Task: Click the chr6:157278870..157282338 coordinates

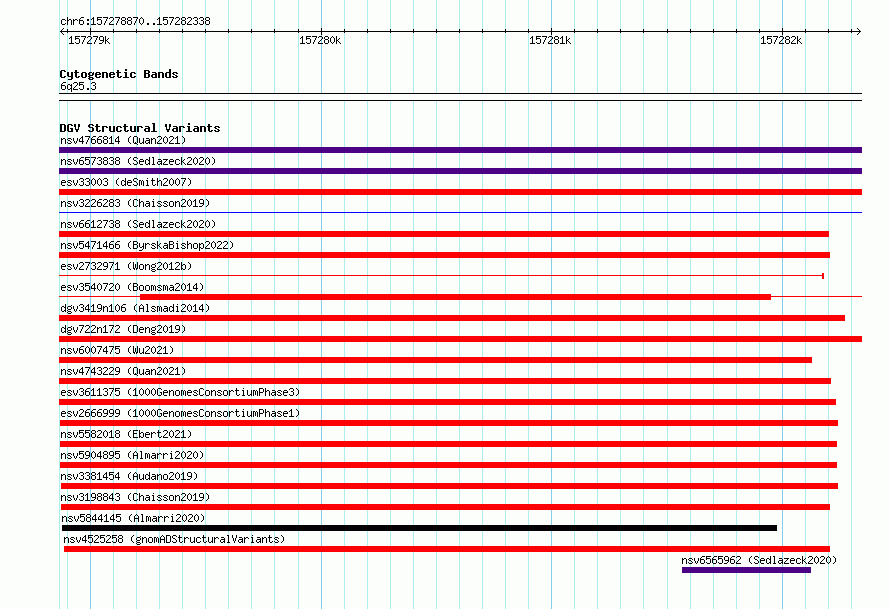Action: (x=135, y=22)
